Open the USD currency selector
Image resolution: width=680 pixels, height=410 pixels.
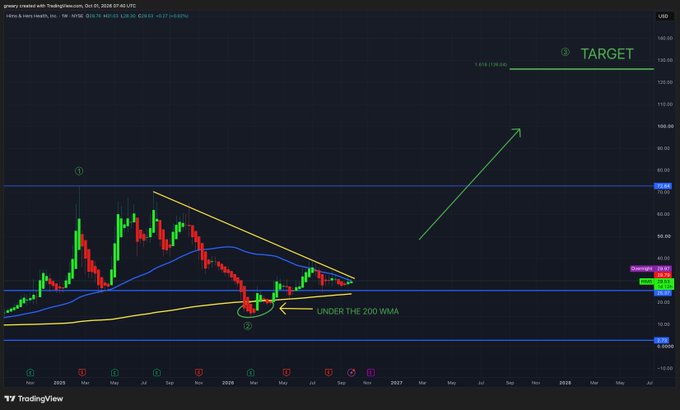[x=663, y=16]
